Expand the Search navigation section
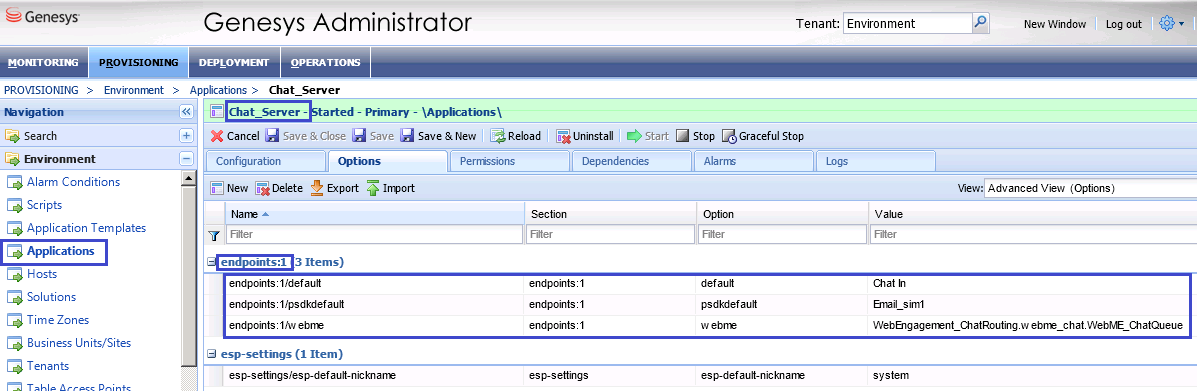Image resolution: width=1197 pixels, height=391 pixels. (x=186, y=136)
